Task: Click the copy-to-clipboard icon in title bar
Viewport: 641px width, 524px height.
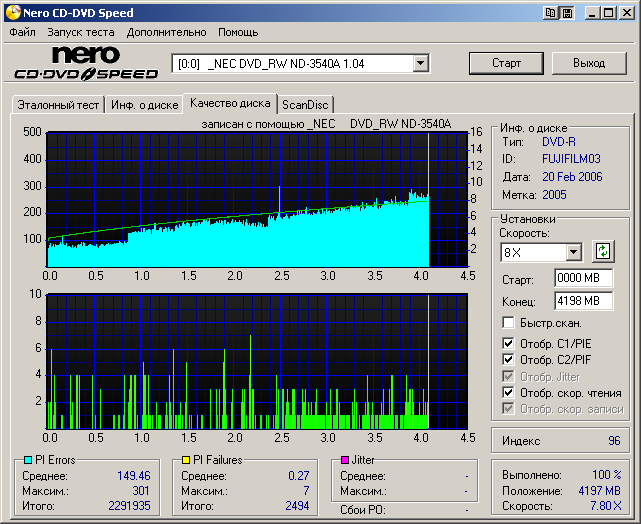Action: [x=551, y=13]
